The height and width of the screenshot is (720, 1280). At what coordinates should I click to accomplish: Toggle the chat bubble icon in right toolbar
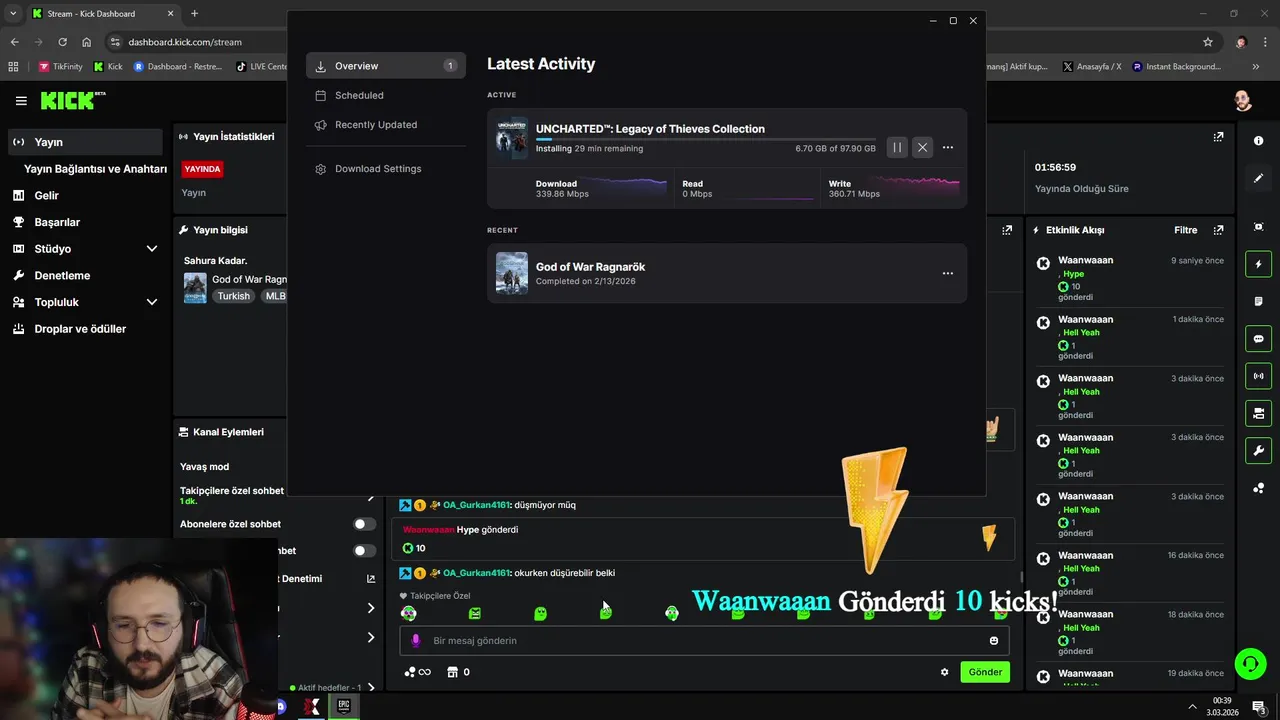coord(1258,339)
